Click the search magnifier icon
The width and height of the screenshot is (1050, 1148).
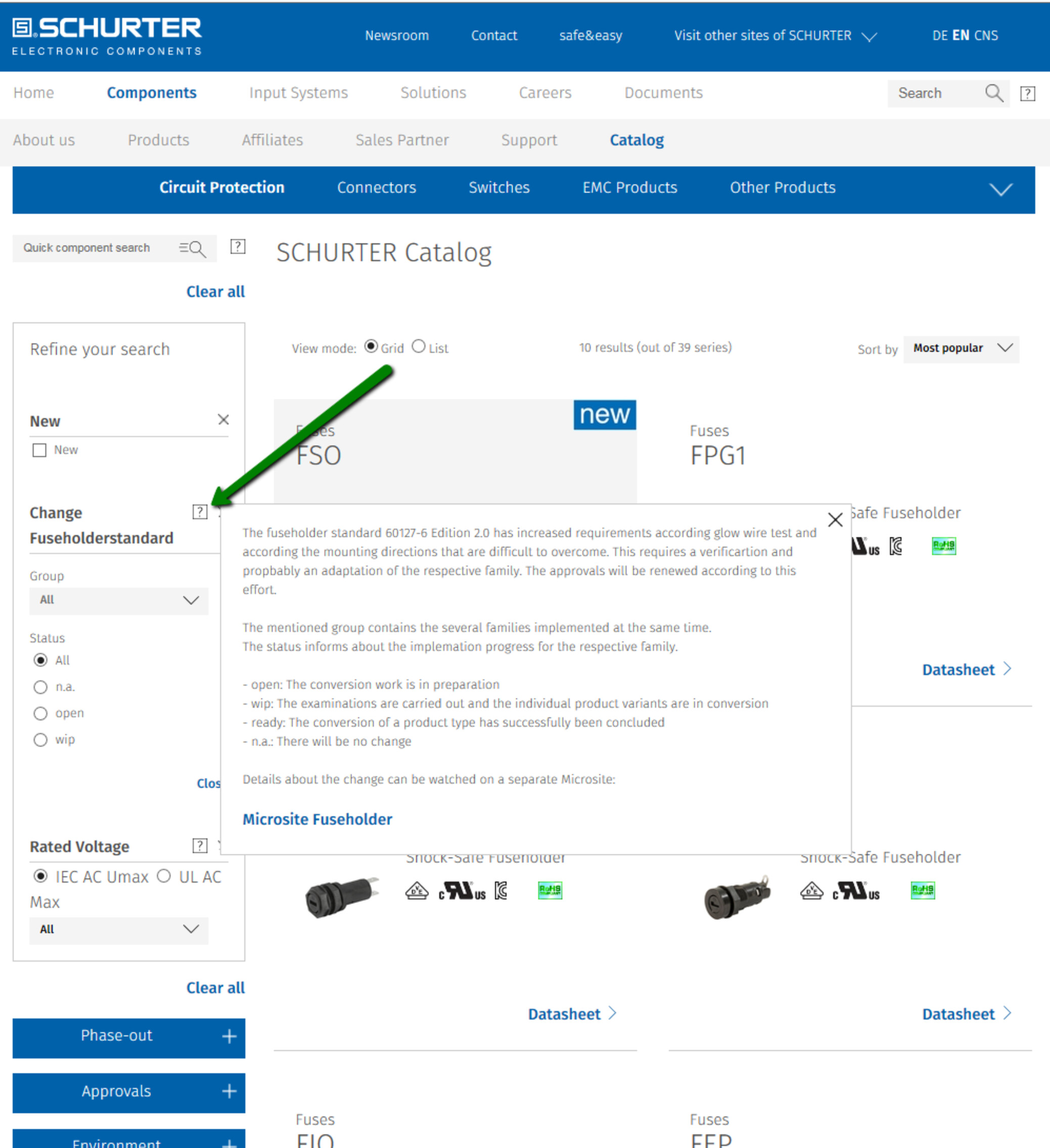pyautogui.click(x=994, y=93)
